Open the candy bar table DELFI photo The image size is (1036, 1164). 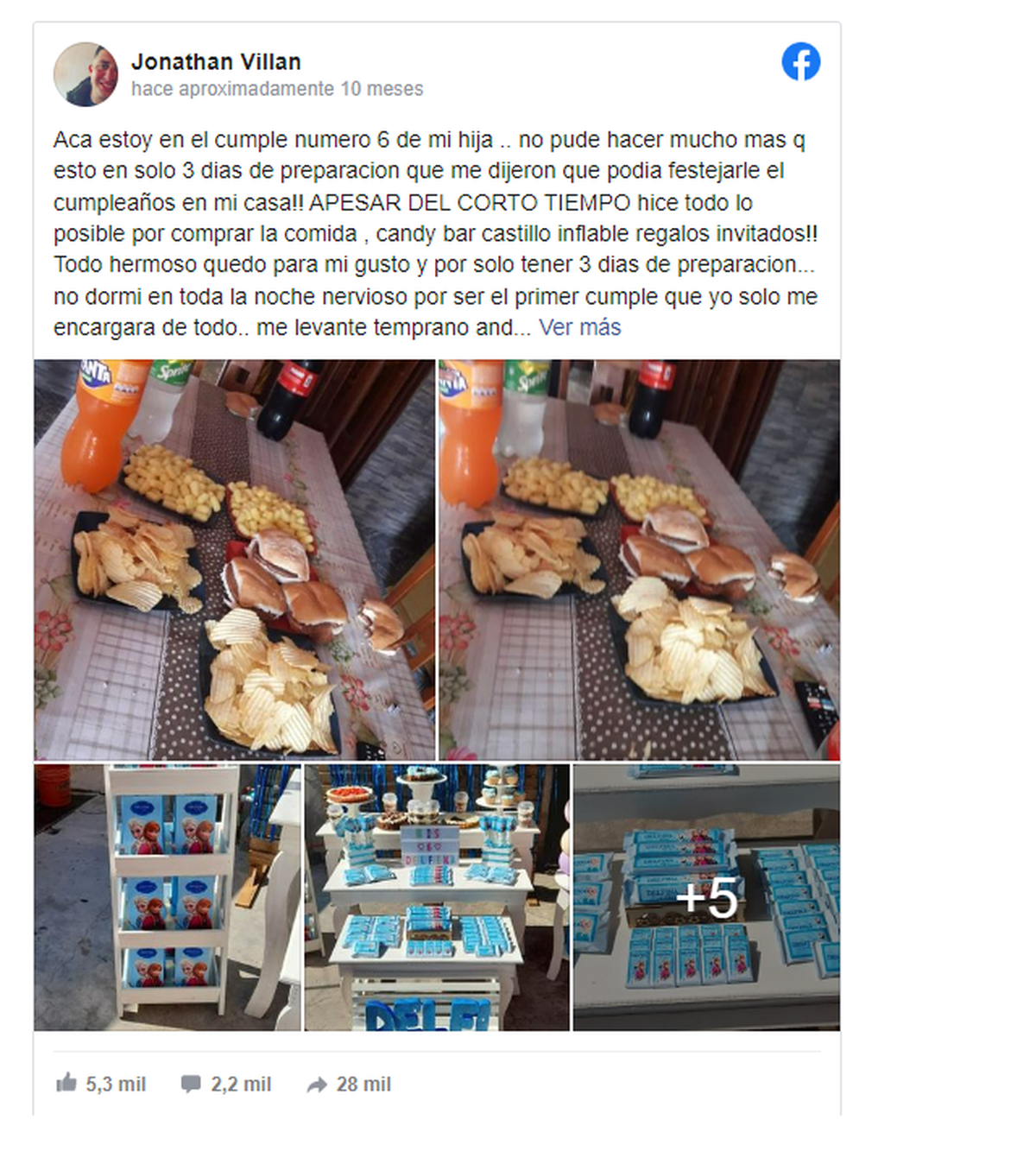[437, 897]
